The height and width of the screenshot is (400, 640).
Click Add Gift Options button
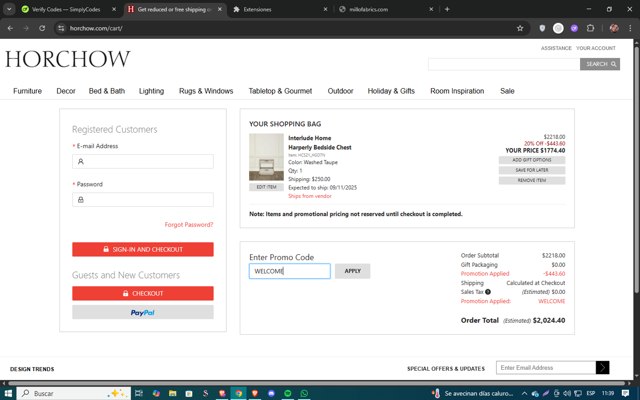(532, 160)
